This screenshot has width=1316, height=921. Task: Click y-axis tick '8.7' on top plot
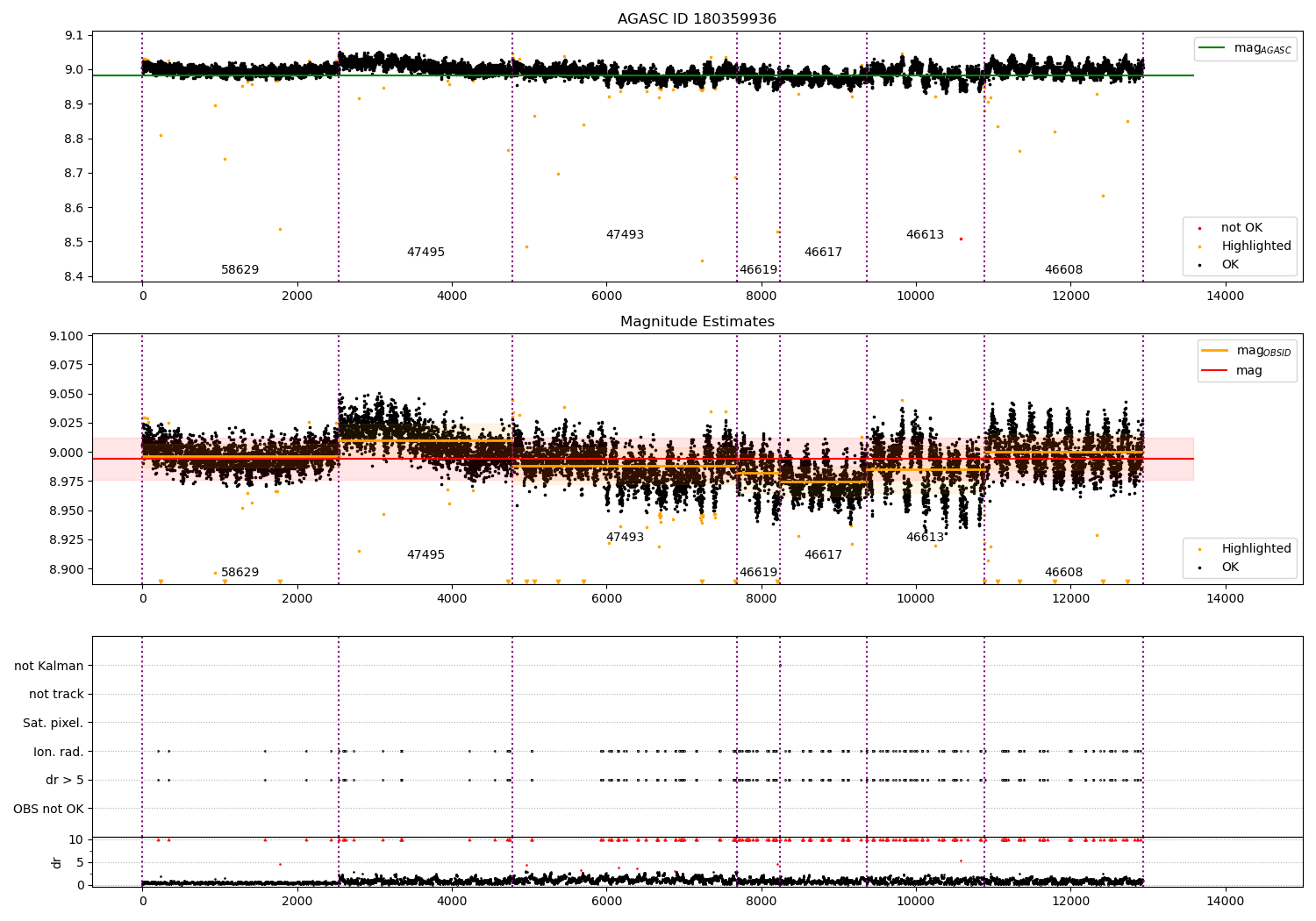[x=75, y=173]
